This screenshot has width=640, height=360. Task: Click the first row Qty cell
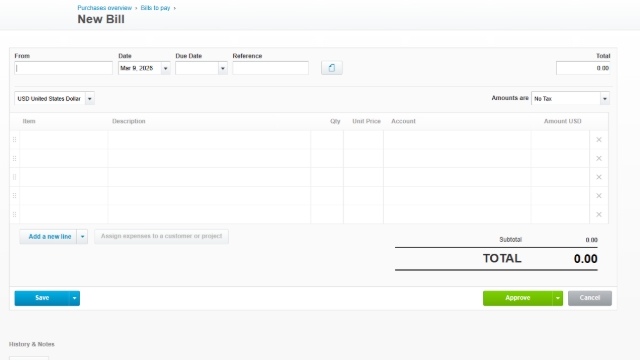(327, 140)
